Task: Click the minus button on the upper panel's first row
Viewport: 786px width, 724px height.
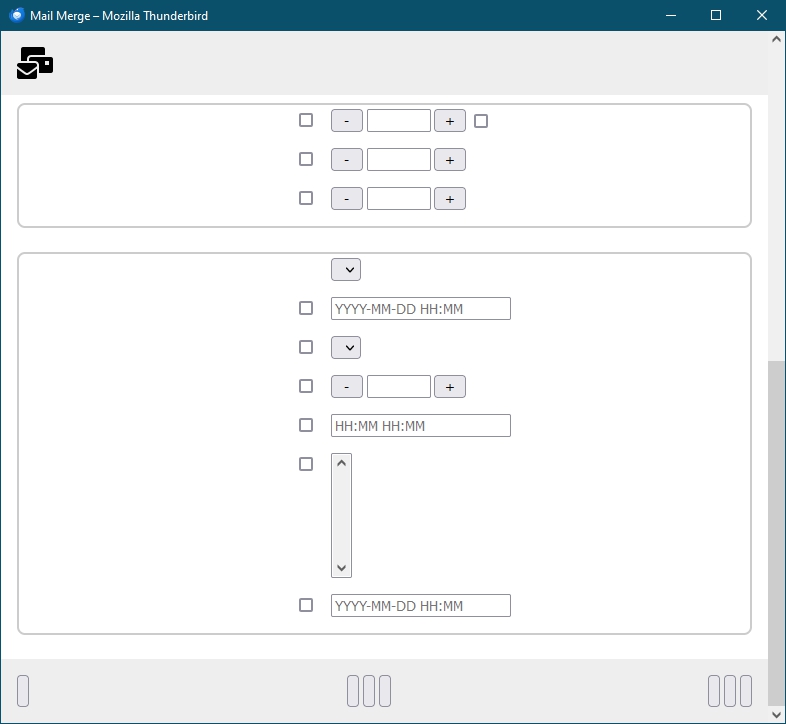Action: [x=347, y=121]
